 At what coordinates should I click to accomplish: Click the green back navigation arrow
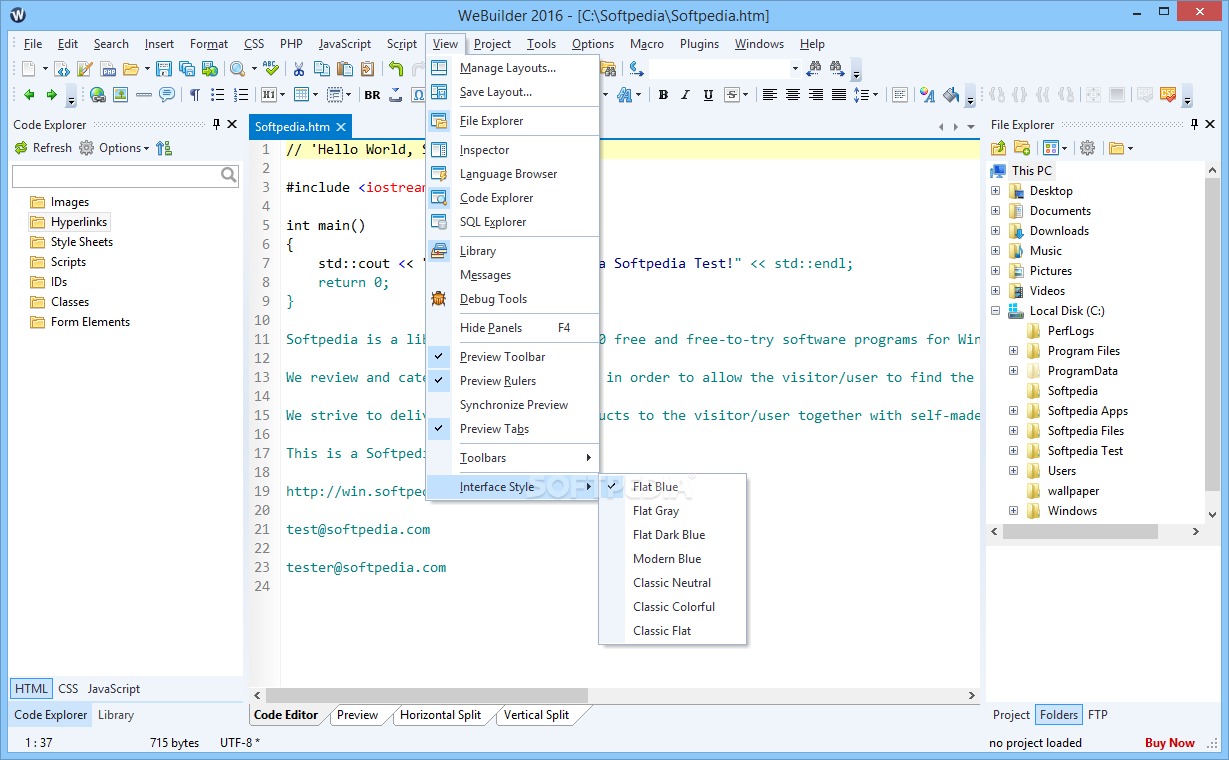pyautogui.click(x=29, y=95)
